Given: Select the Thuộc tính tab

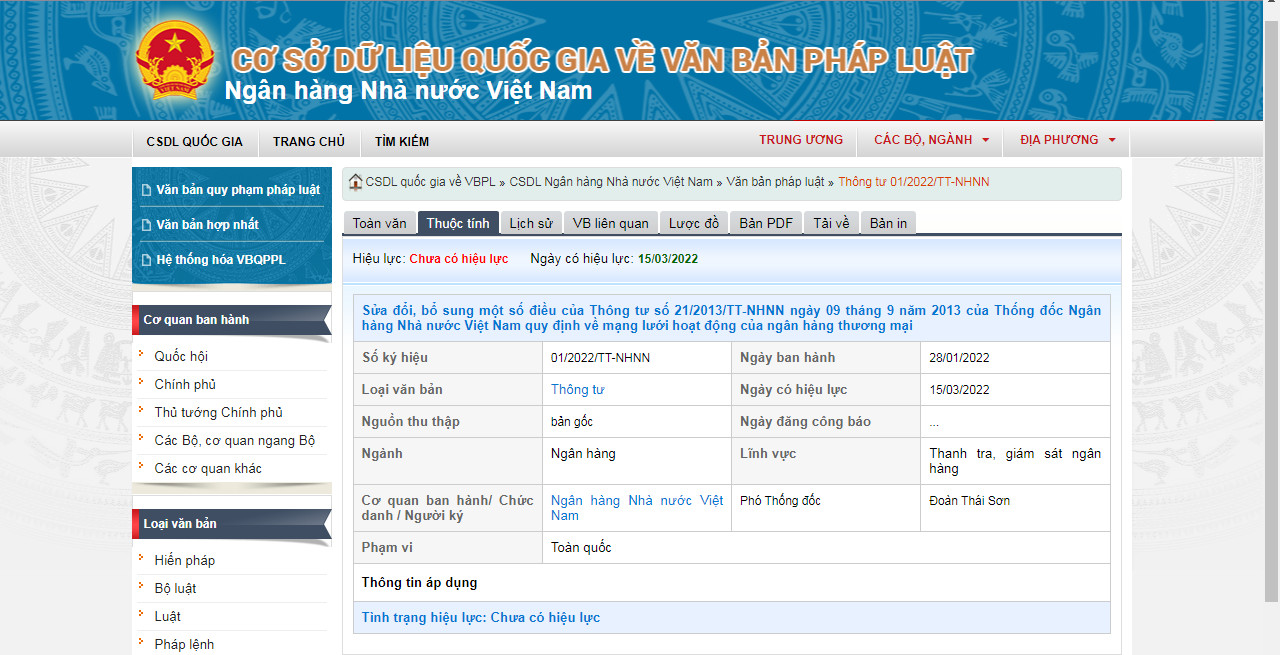Looking at the screenshot, I should (458, 223).
